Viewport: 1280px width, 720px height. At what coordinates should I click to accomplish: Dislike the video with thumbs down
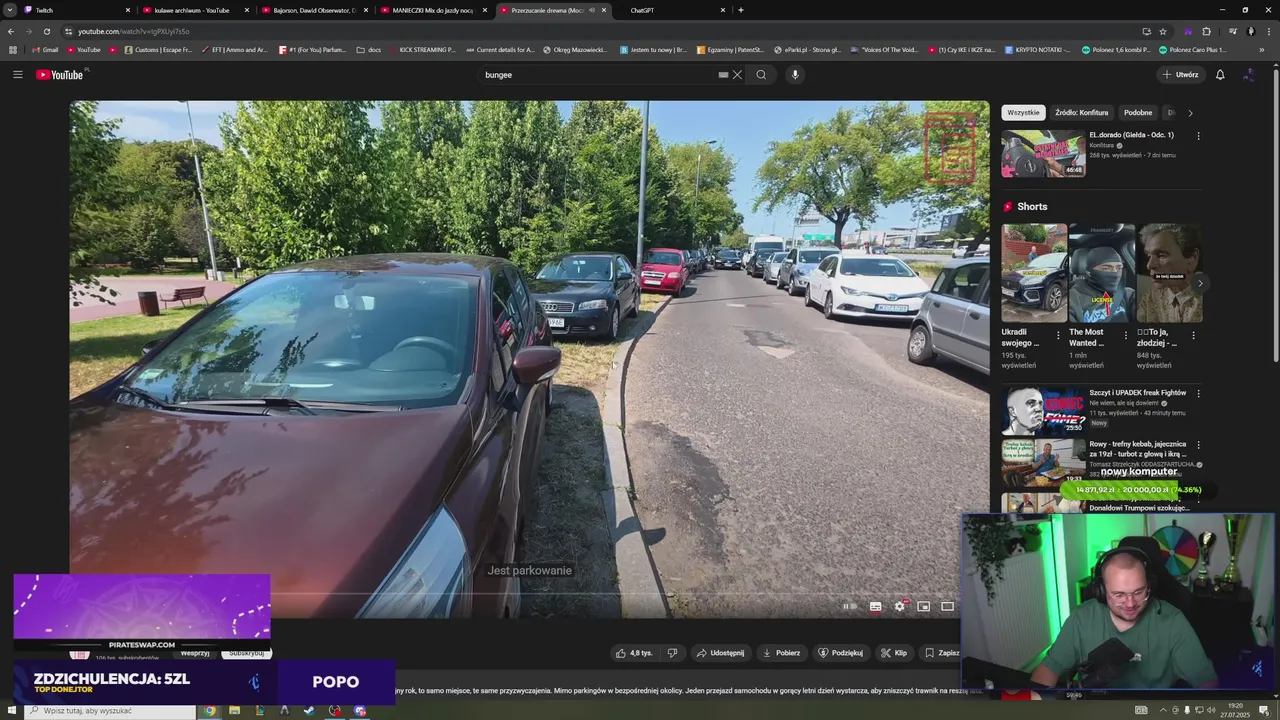tap(672, 653)
